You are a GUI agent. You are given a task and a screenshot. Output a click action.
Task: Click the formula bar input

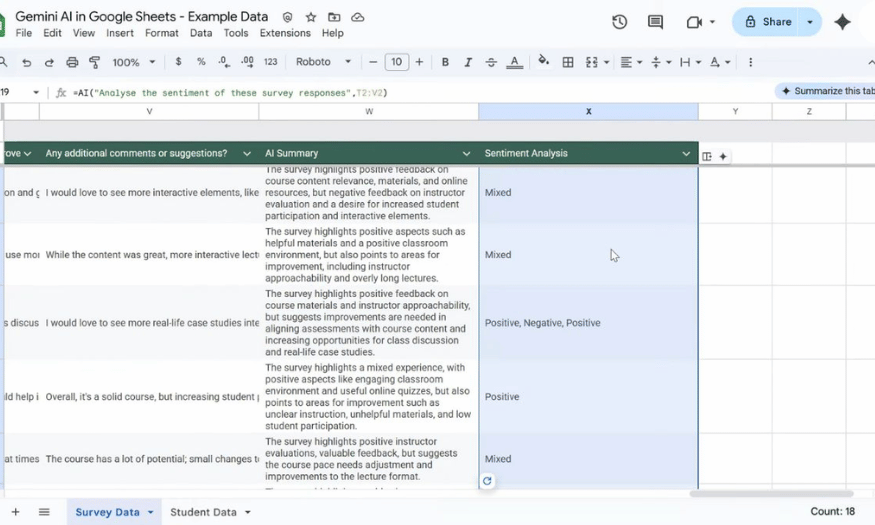click(419, 93)
